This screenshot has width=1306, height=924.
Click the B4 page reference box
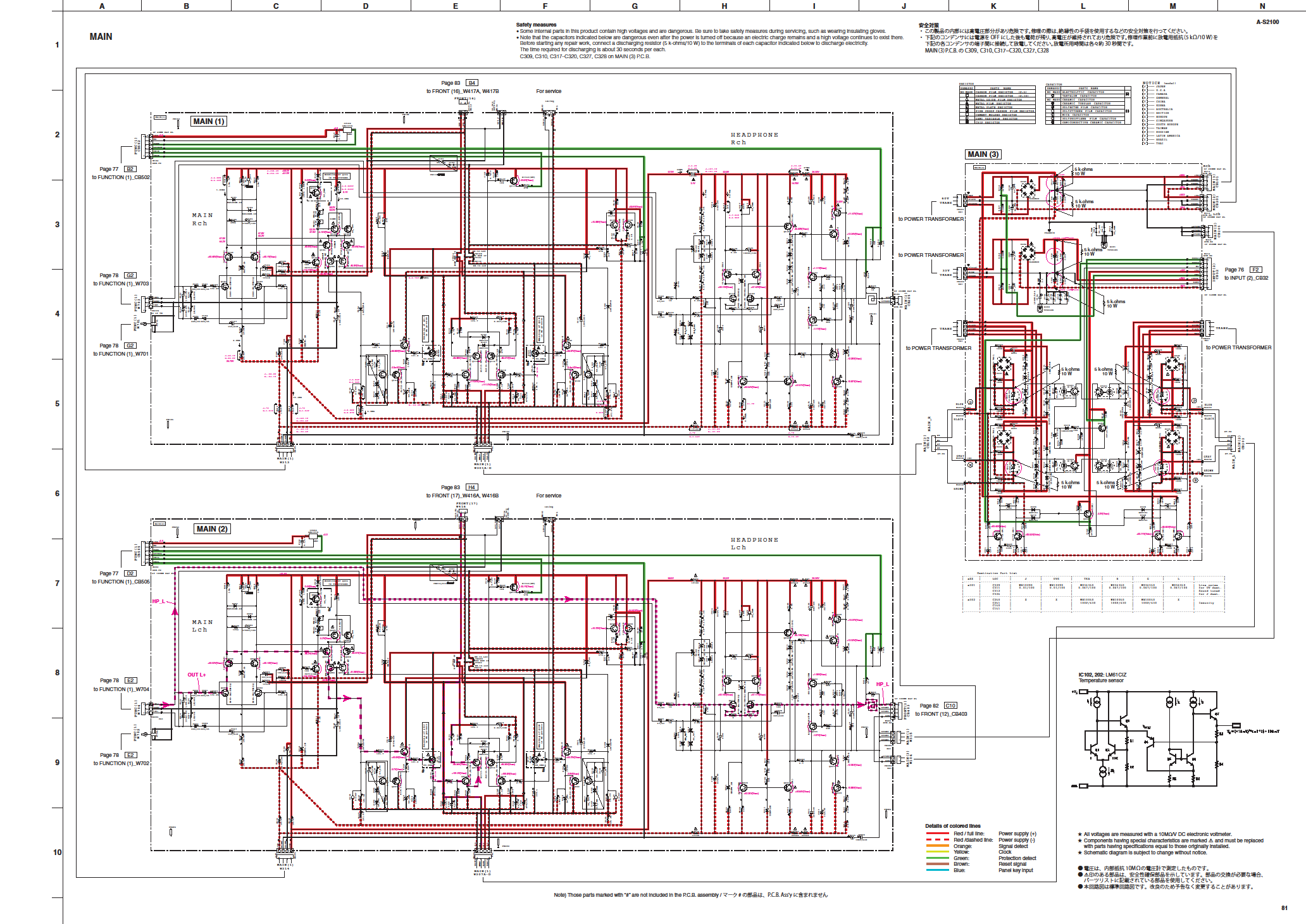(x=472, y=83)
